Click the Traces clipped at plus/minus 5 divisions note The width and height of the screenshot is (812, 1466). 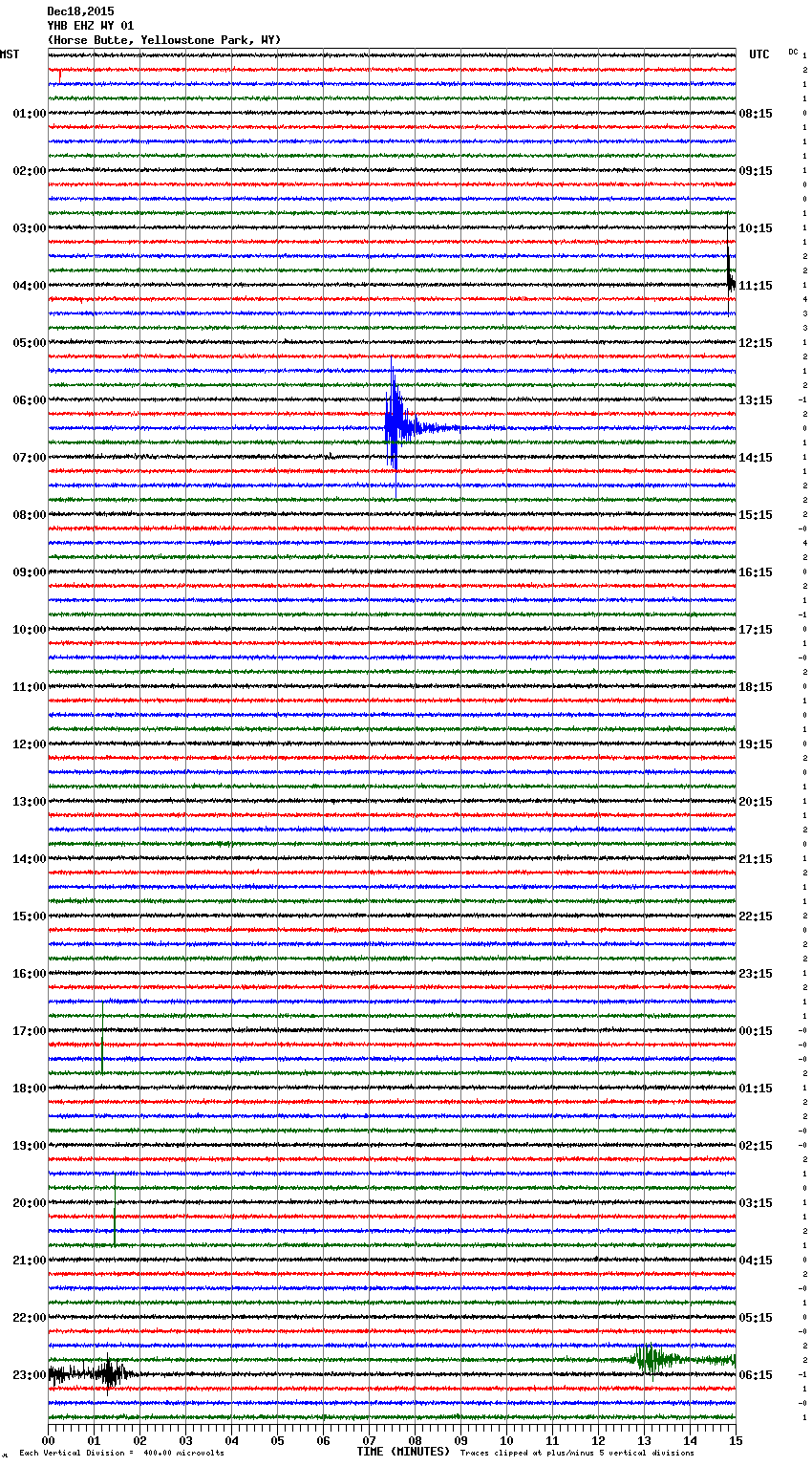pyautogui.click(x=578, y=1453)
